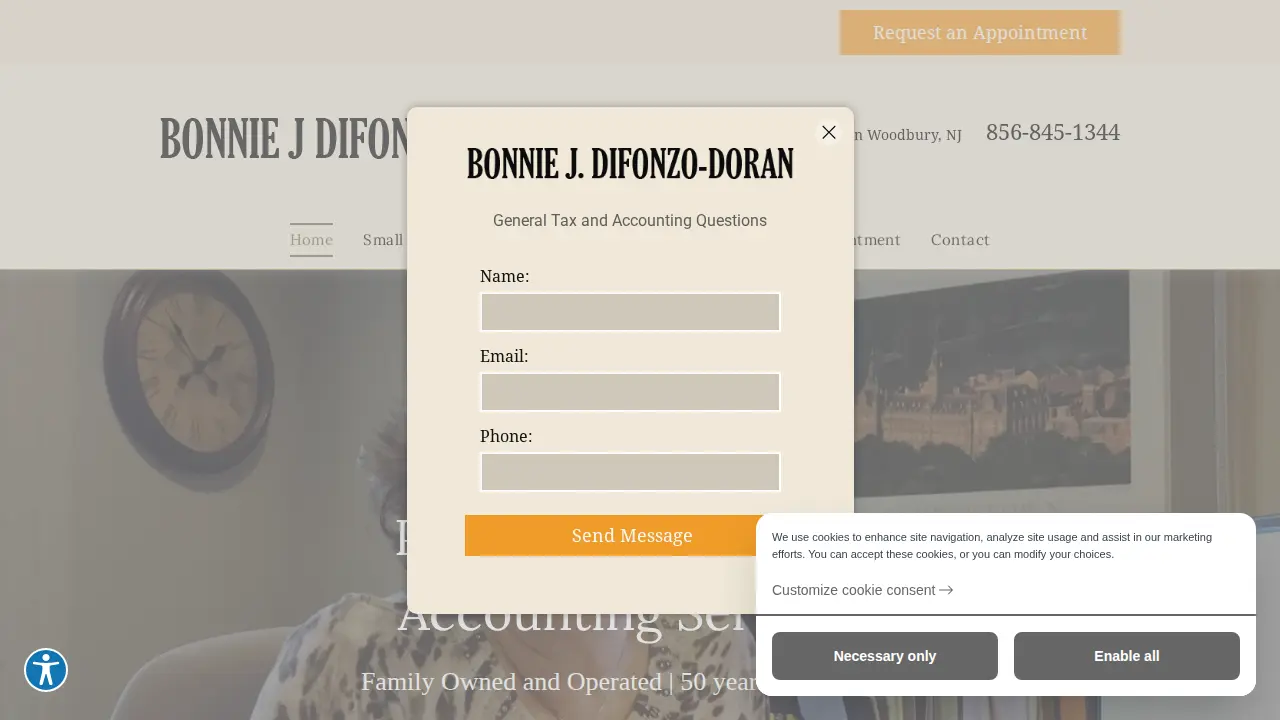Click the Bonnie J. DiFonzo-Doran popup logo
The width and height of the screenshot is (1280, 720).
[x=630, y=163]
